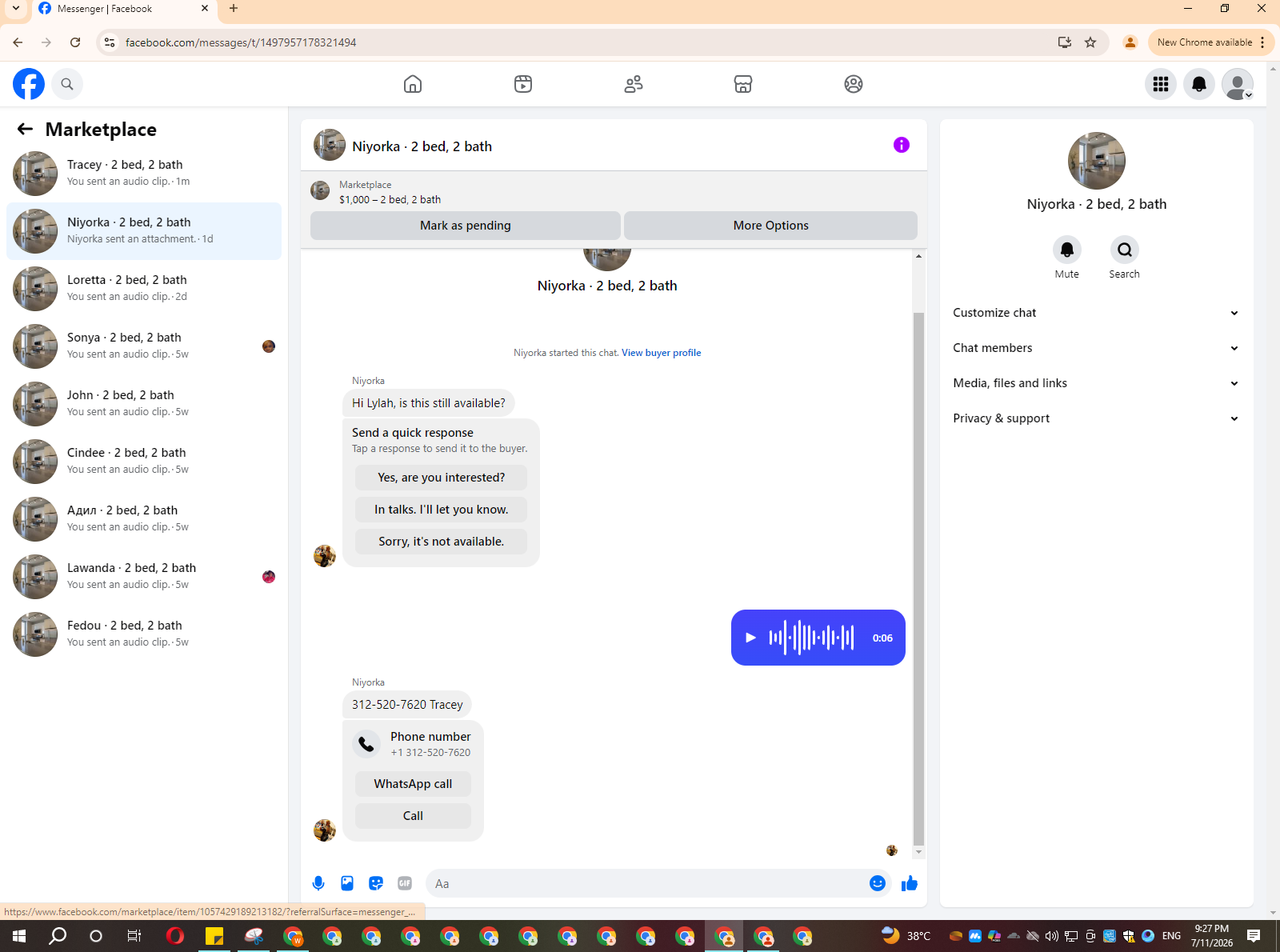Bookmark this tab with star icon
Screen dimensions: 1280x952
[x=1090, y=42]
